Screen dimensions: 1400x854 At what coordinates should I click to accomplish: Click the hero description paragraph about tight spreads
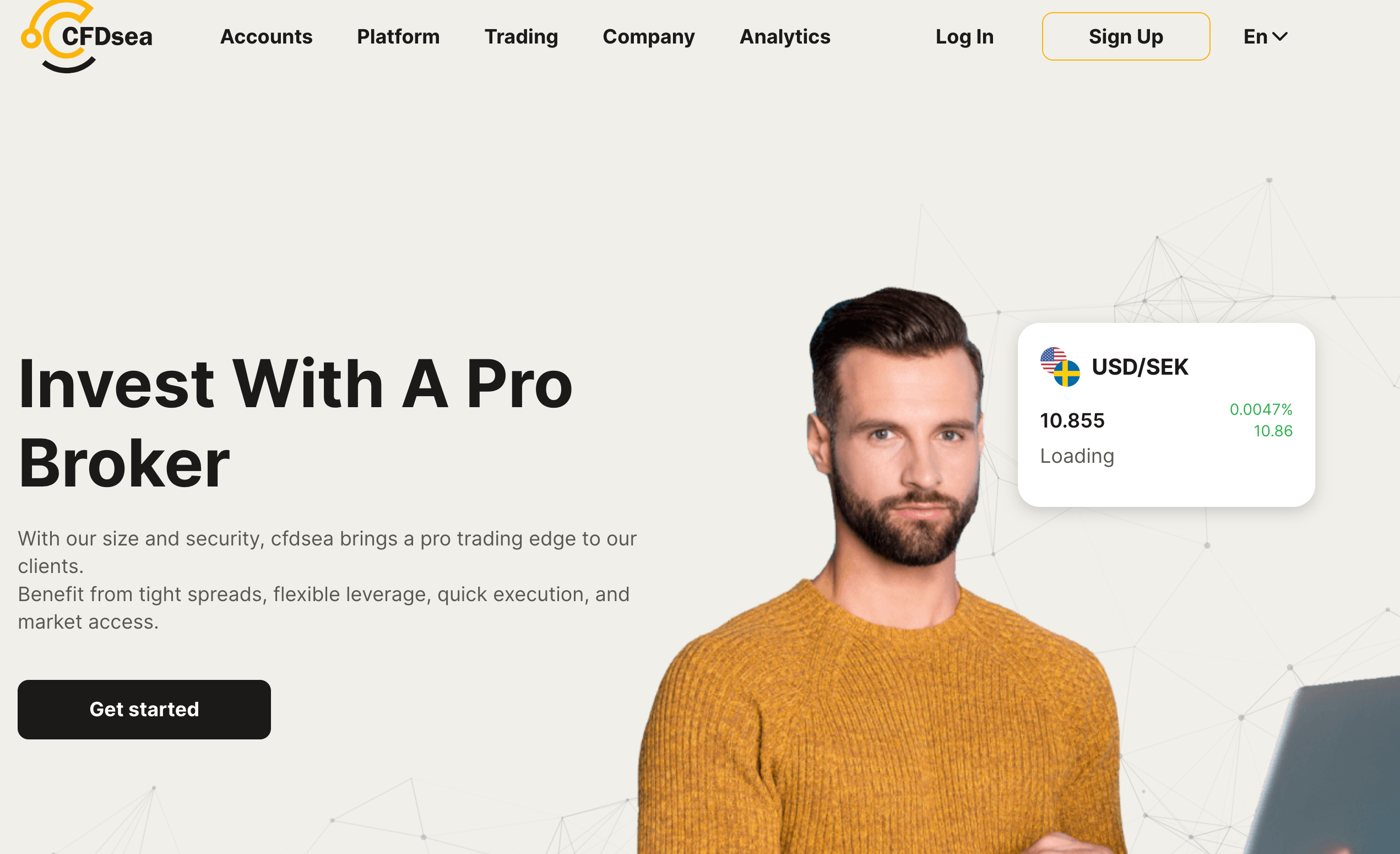(327, 580)
